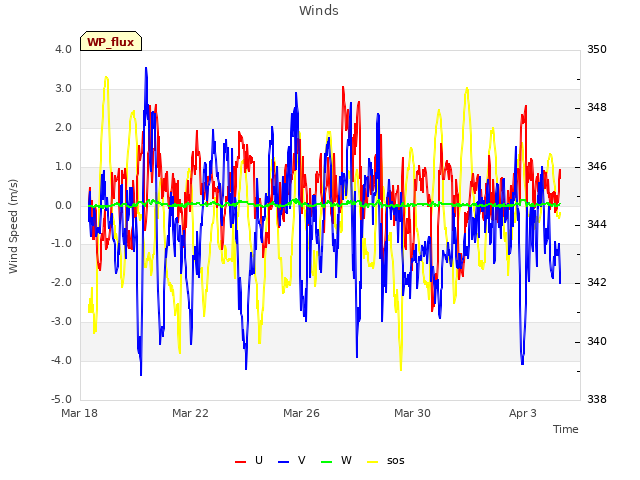Click the Wind Speed (m/s) axis title
Viewport: 640px width, 480px height.
click(x=13, y=226)
